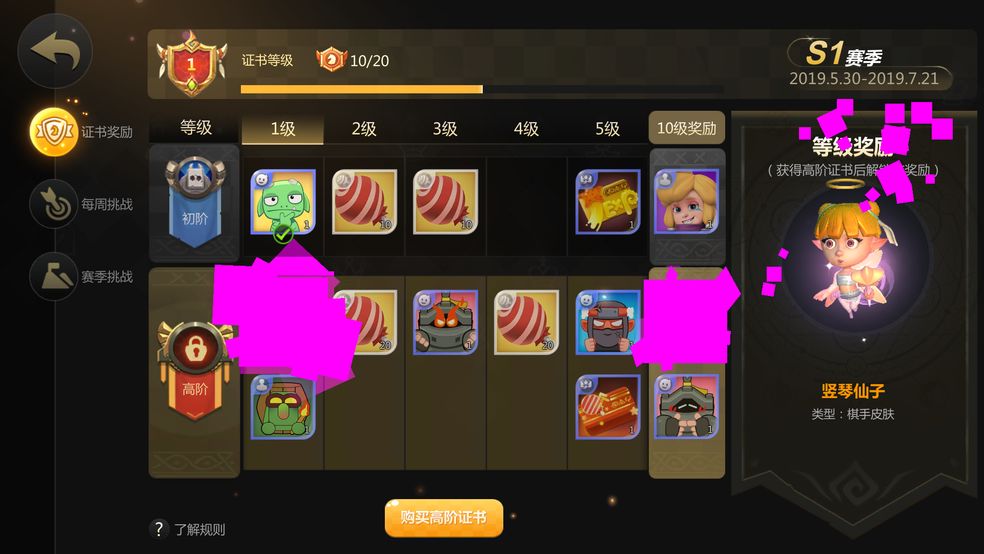984x554 pixels.
Task: Switch to the 5级 level tab
Action: [x=607, y=129]
